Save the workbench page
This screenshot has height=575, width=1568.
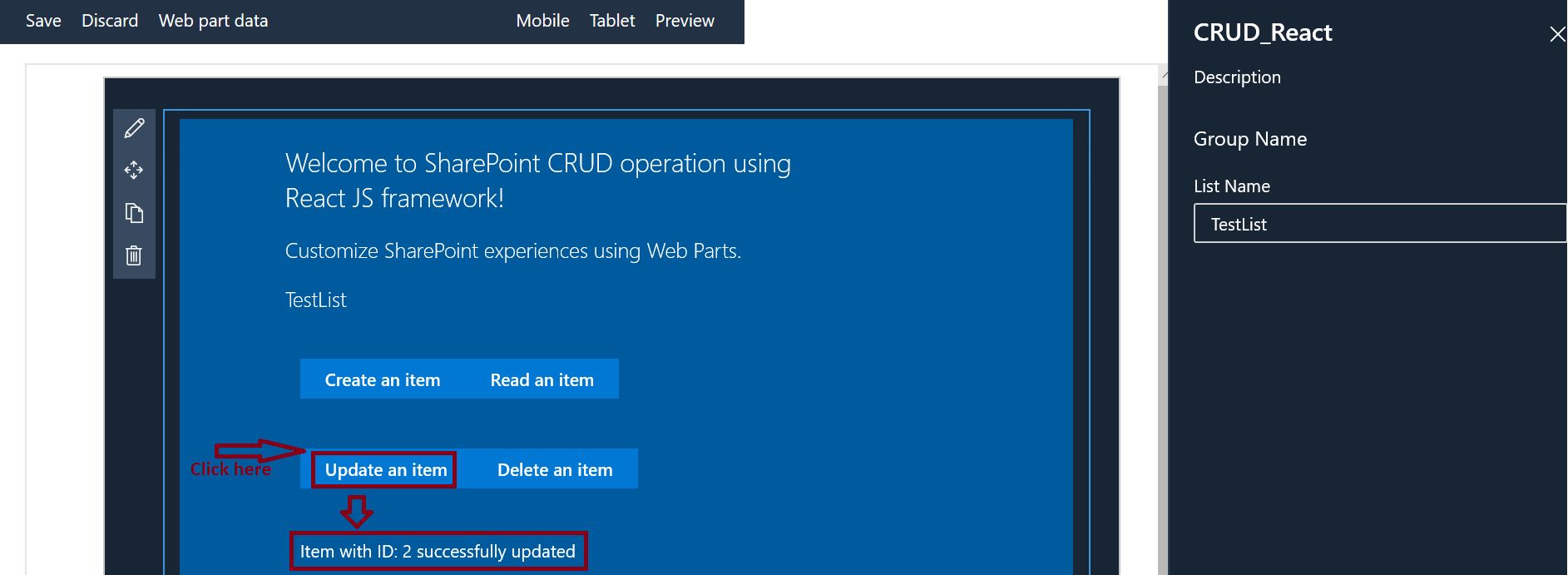[x=43, y=21]
